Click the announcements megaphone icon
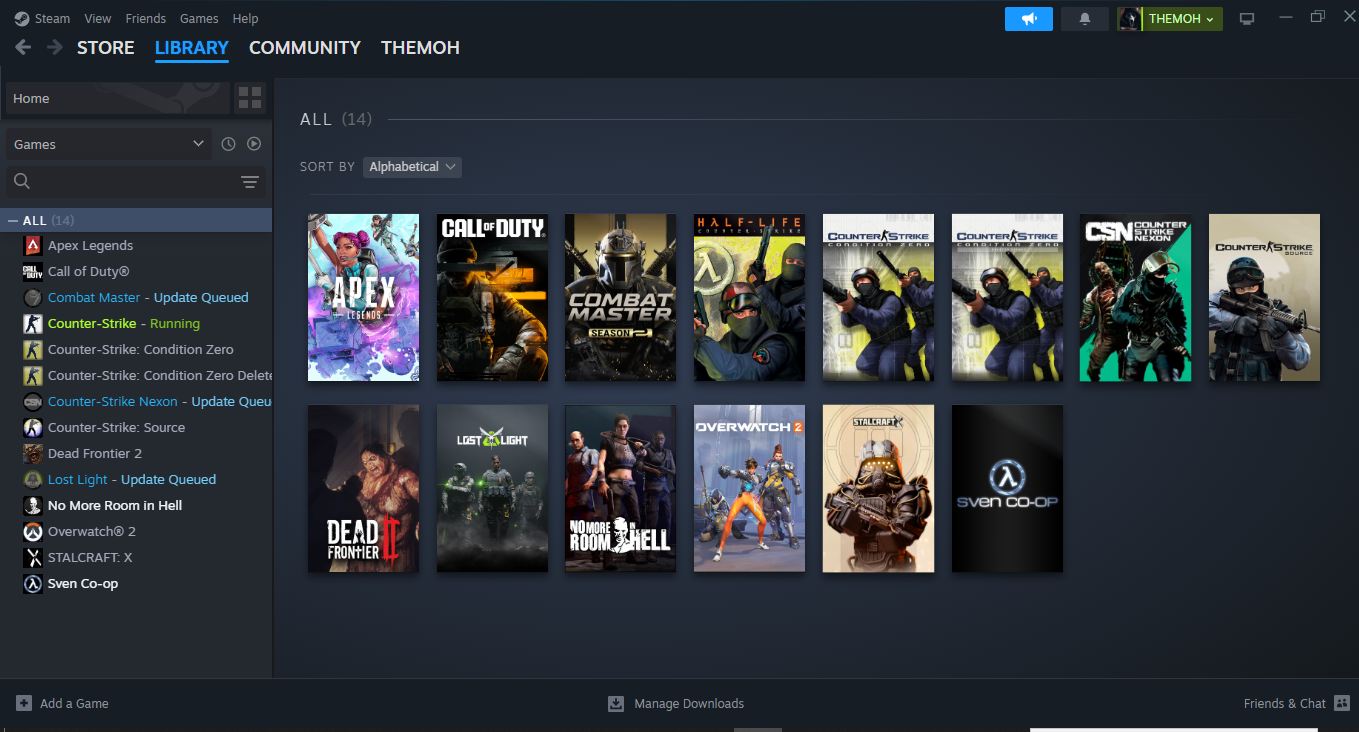 (1028, 19)
